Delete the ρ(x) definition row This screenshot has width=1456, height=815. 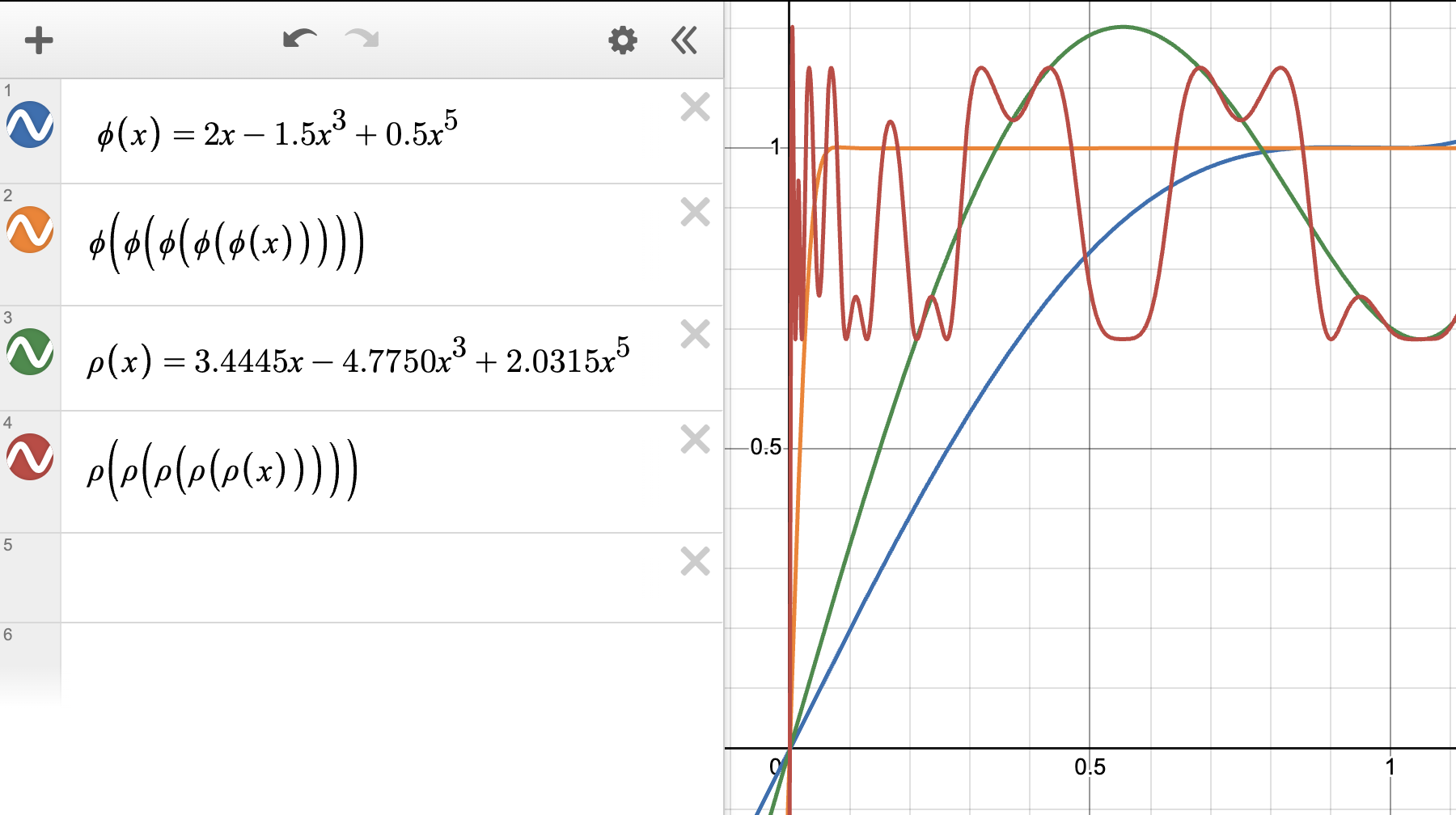coord(693,331)
